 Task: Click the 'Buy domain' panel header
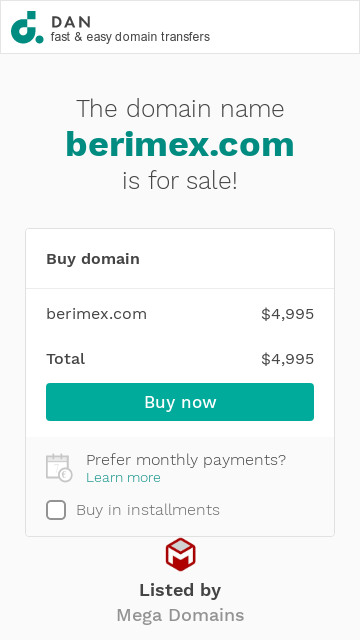[x=93, y=259]
